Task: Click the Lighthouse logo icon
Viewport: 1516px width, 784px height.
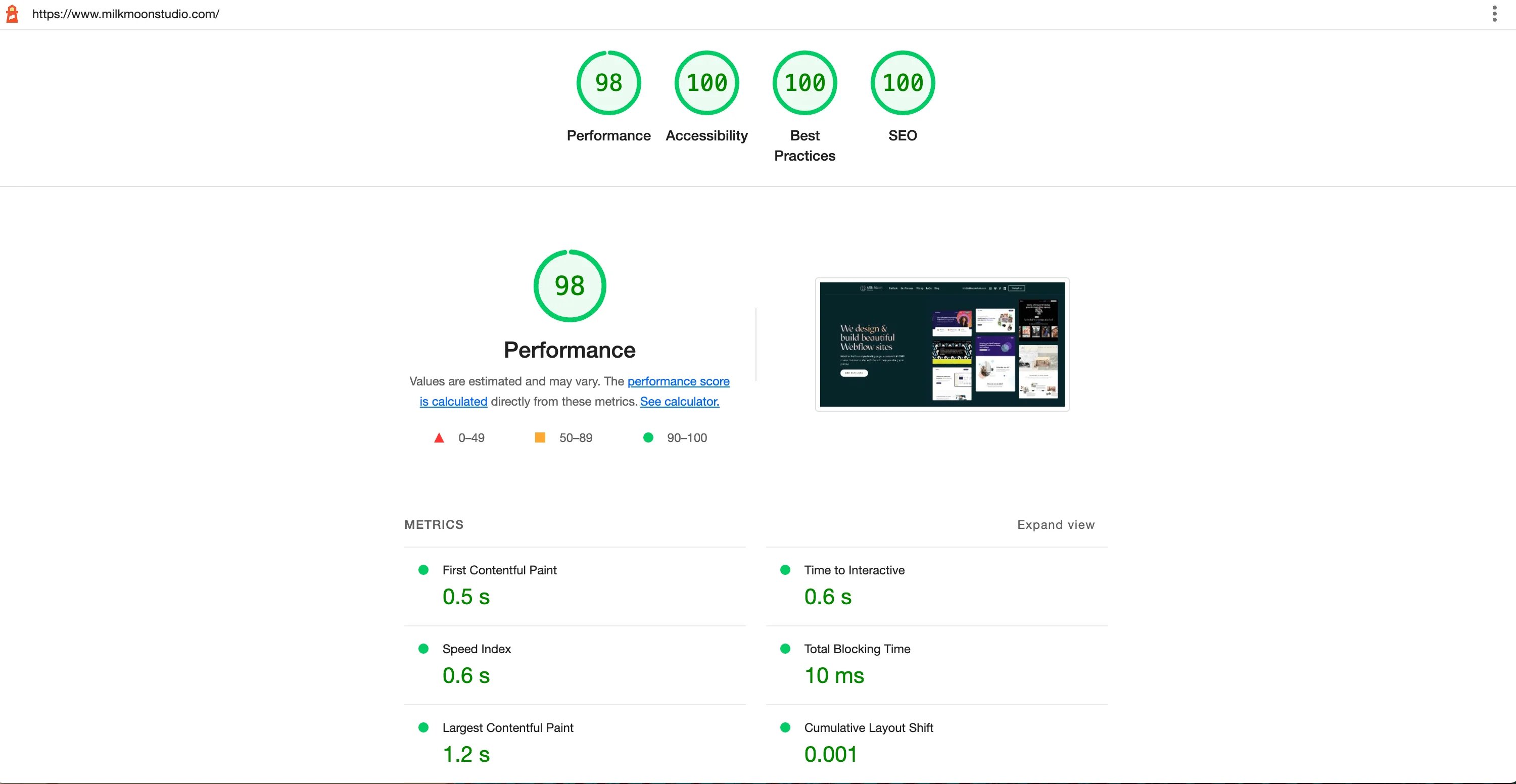Action: (x=12, y=14)
